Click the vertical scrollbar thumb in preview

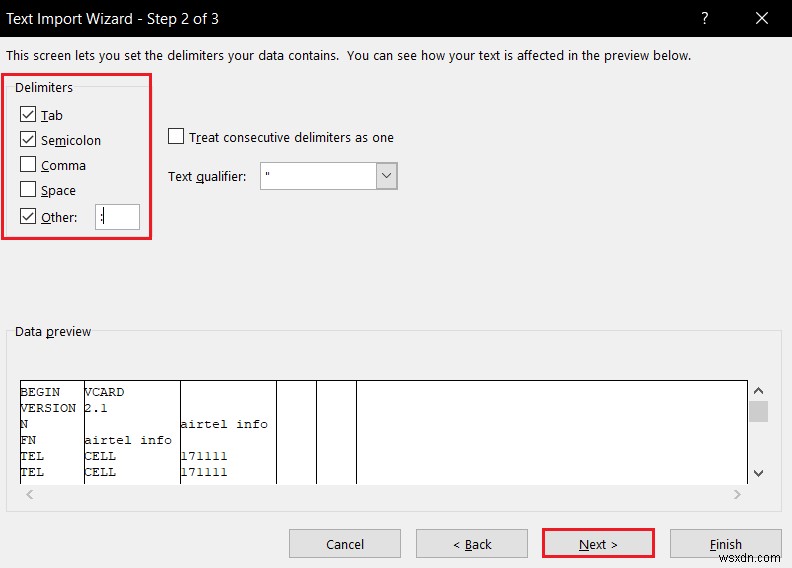(x=758, y=411)
